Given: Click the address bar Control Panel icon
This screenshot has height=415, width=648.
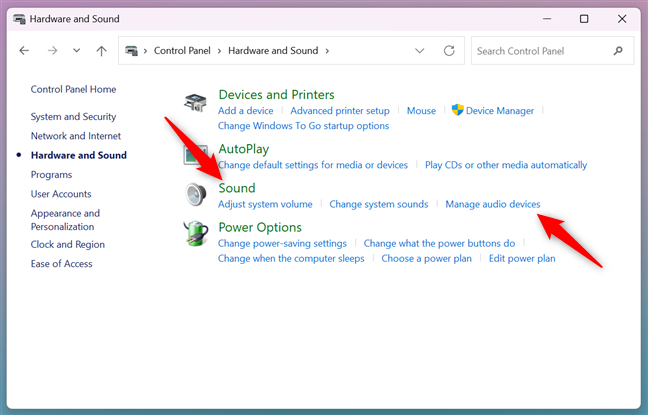Looking at the screenshot, I should (131, 51).
